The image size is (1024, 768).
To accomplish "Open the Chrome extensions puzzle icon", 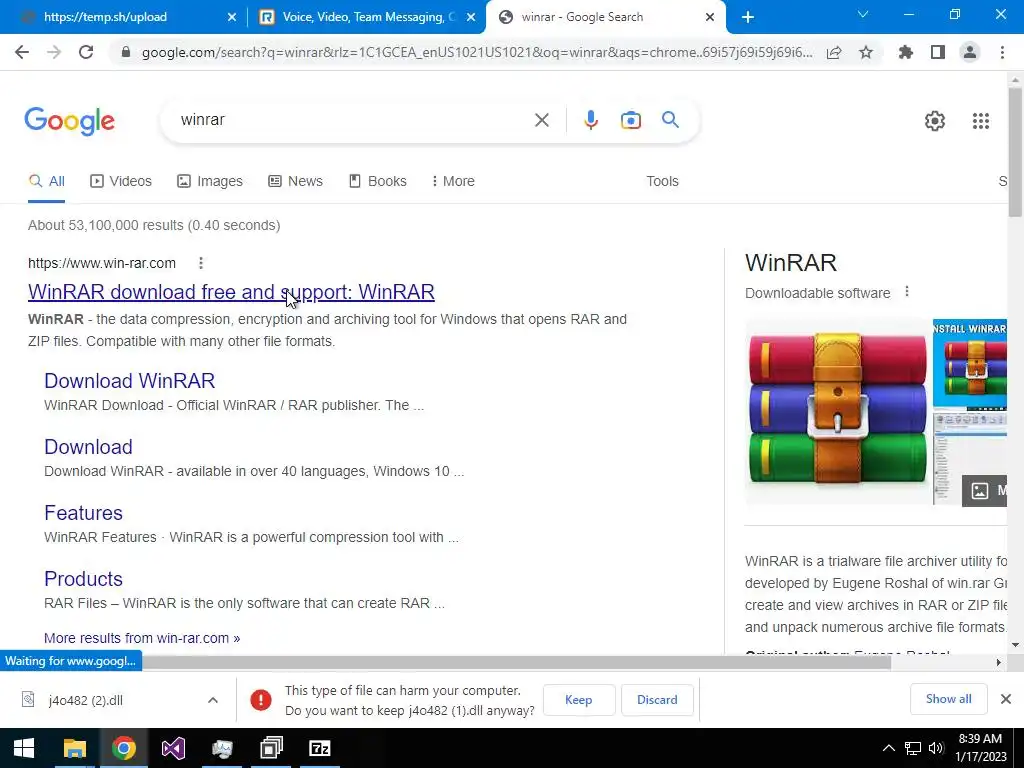I will [906, 52].
